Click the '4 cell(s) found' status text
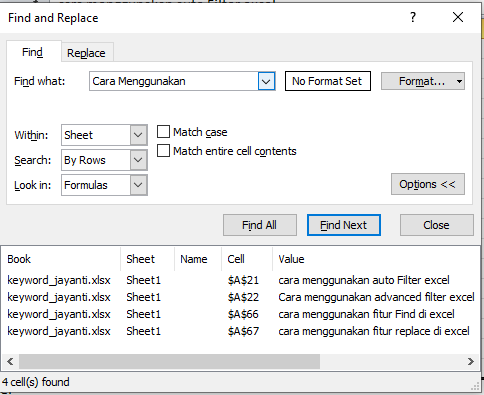Image resolution: width=484 pixels, height=395 pixels. coord(36,382)
